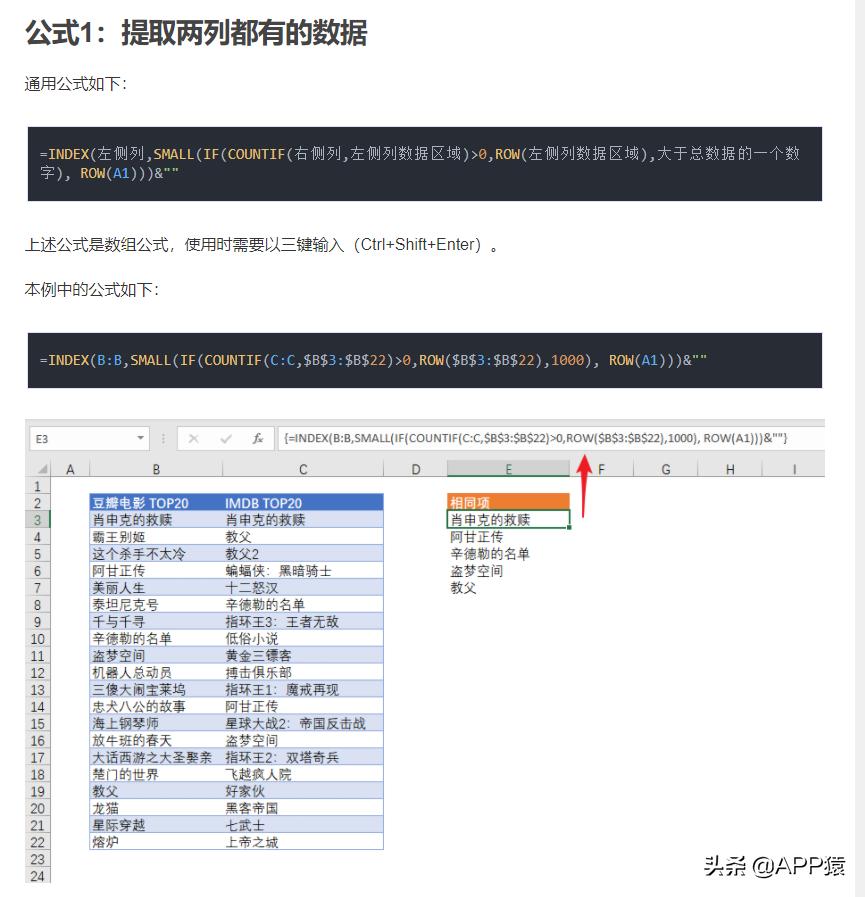Click the Insert Function fx icon
865x897 pixels.
257,438
